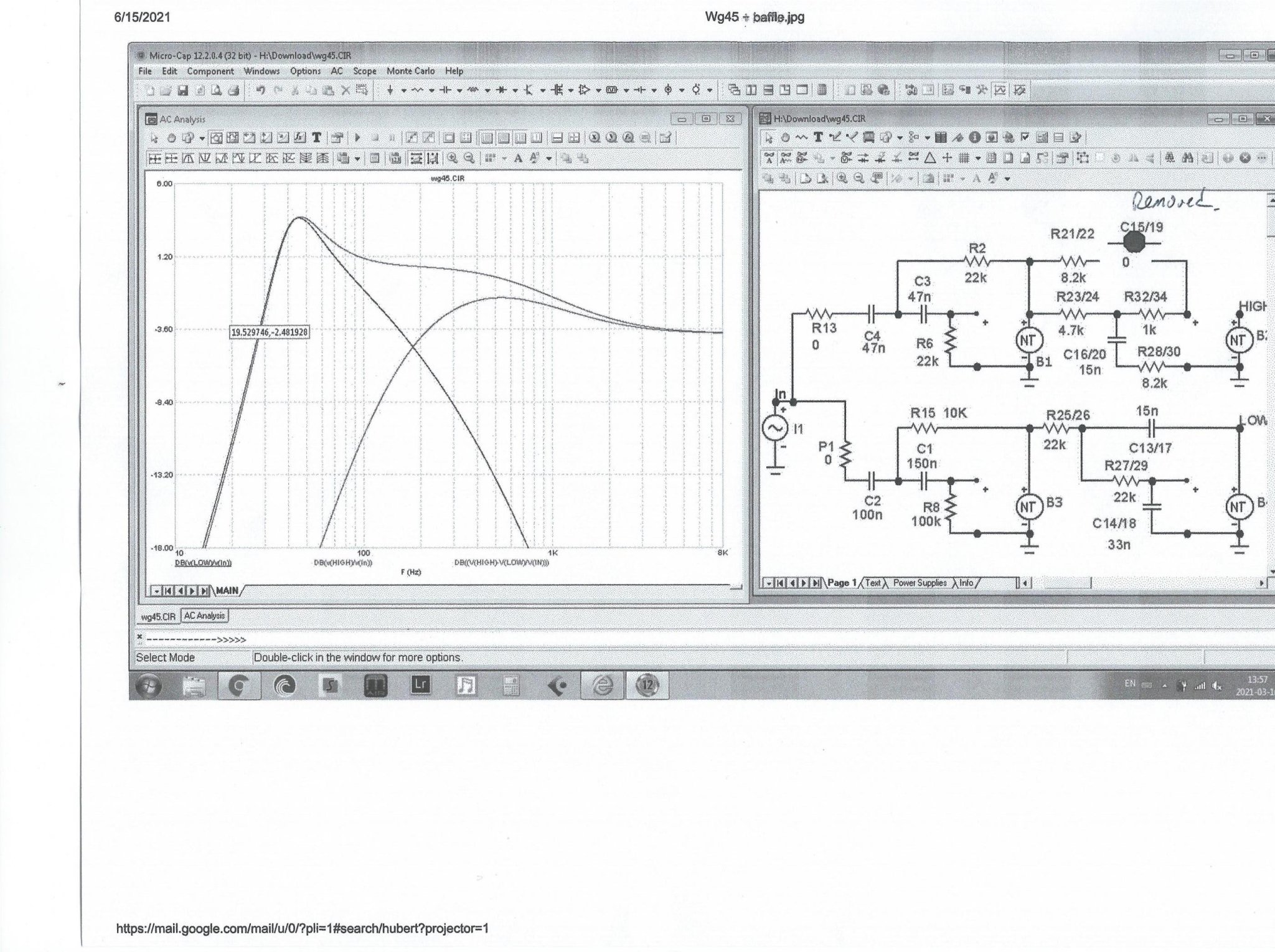Expand the grid dropdown arrow in schematic toolbar
The width and height of the screenshot is (1275, 952).
click(x=978, y=158)
